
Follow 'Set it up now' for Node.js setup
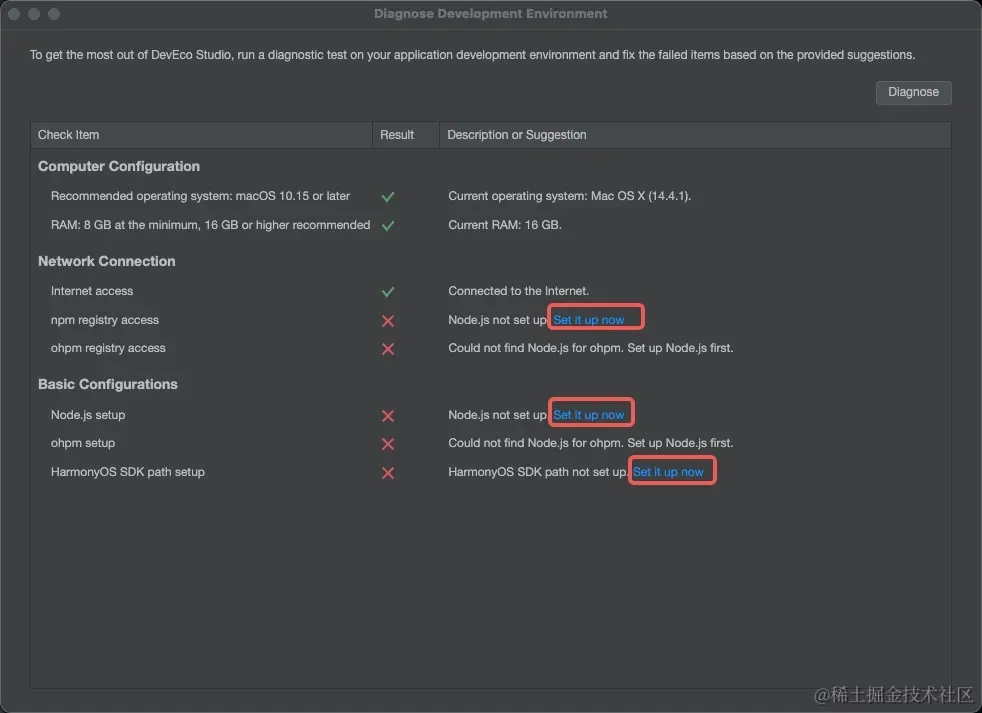(x=589, y=415)
